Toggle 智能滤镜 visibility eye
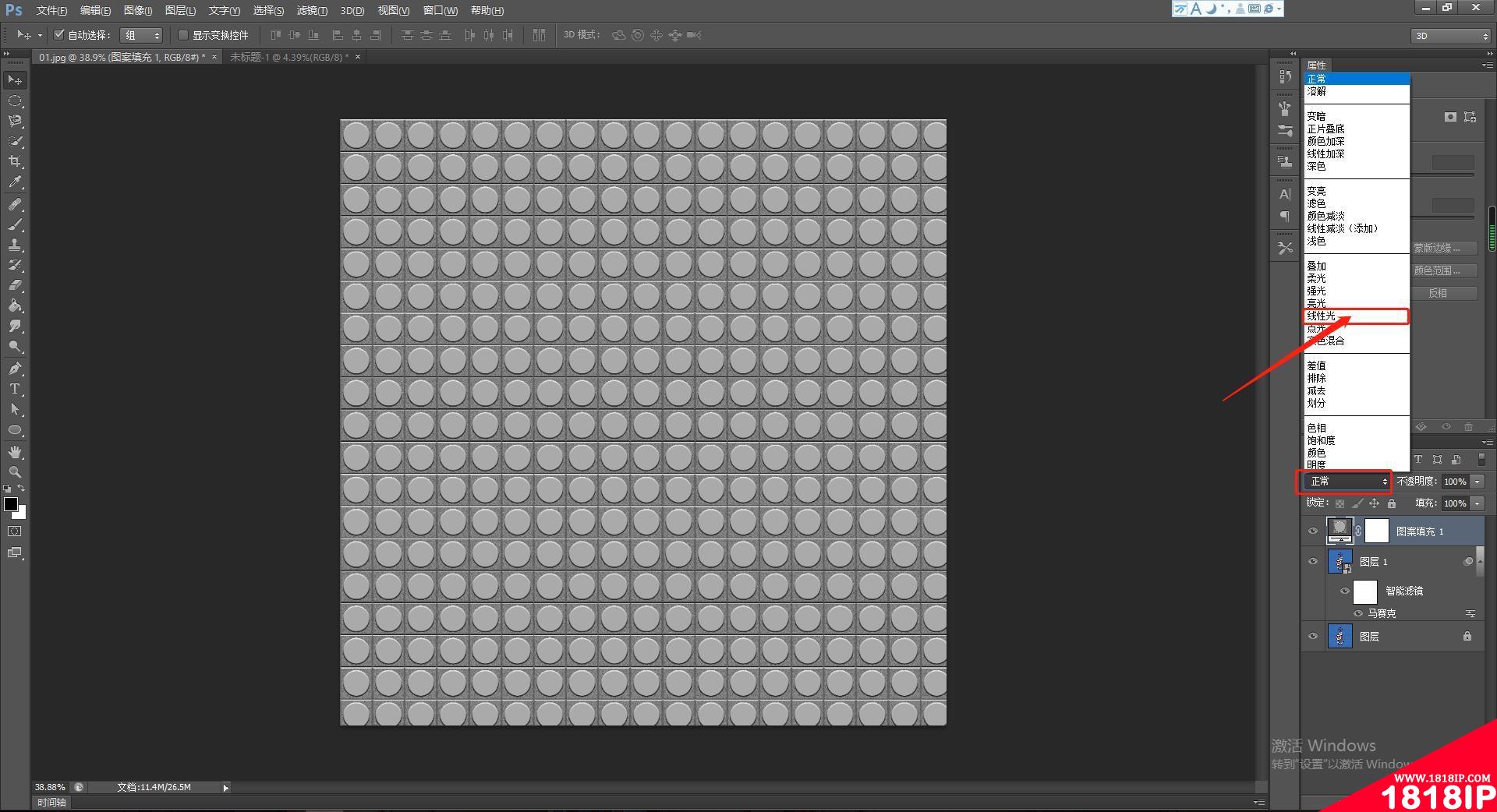 coord(1344,591)
